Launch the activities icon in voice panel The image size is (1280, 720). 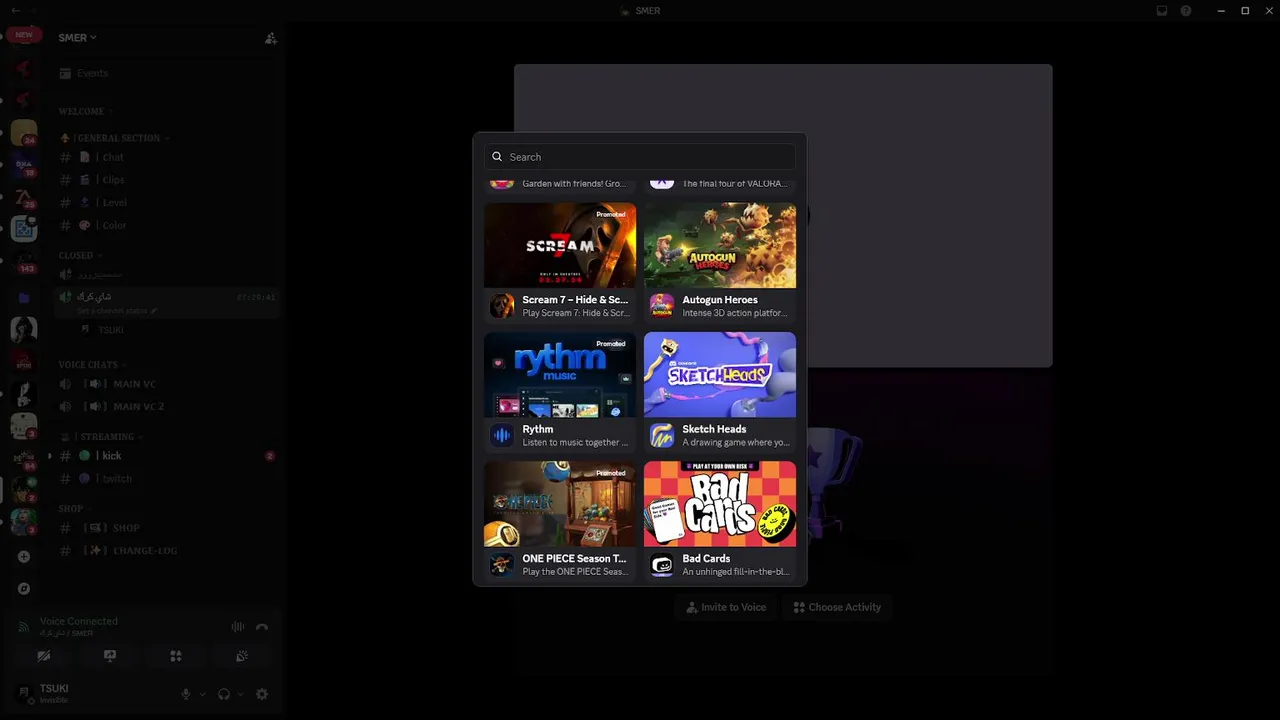tap(176, 656)
